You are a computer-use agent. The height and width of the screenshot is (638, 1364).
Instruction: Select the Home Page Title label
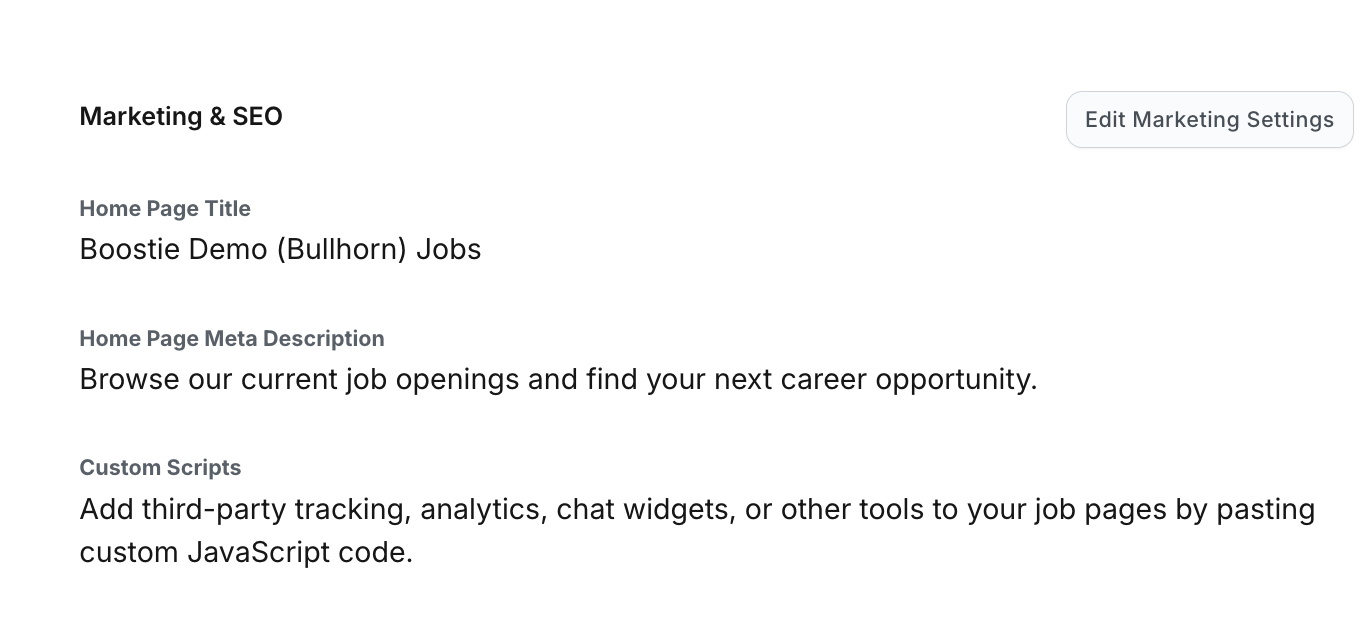point(165,208)
